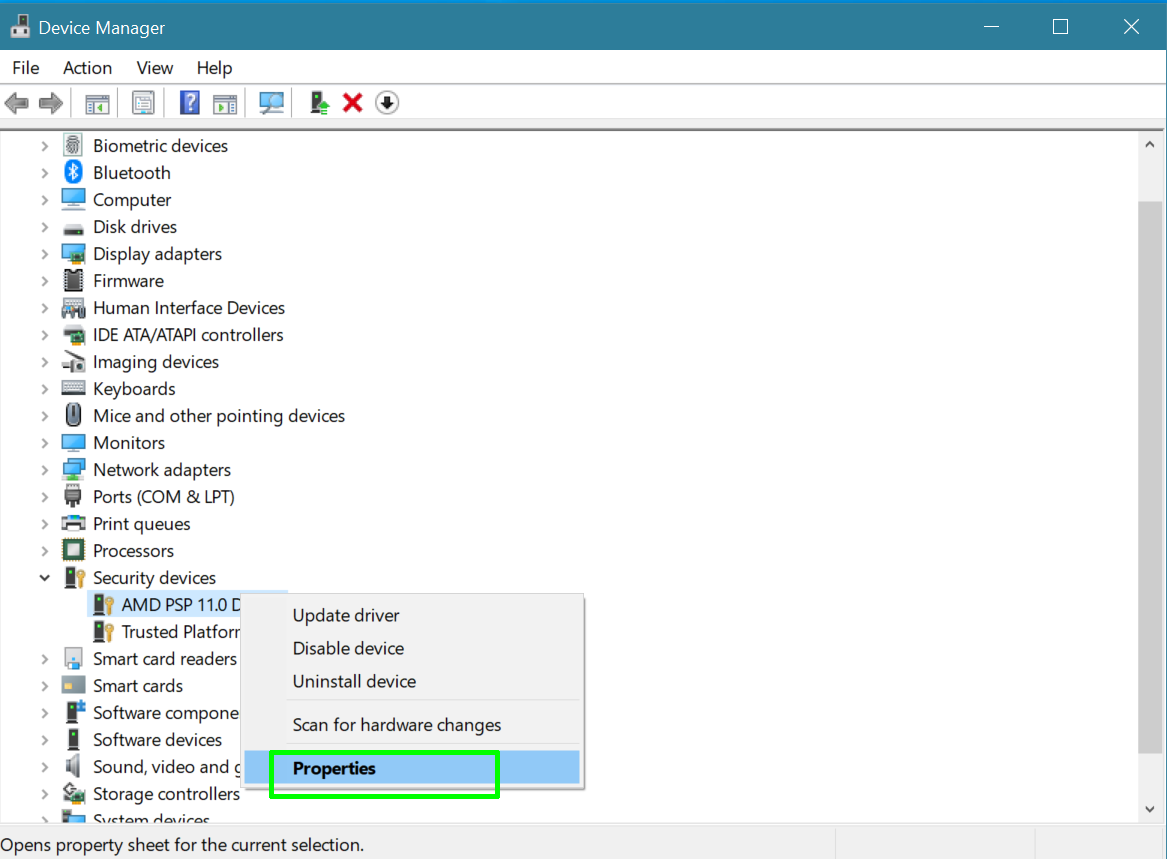Click the scrollbar up arrow
Screen dimensions: 1167x859
click(1150, 144)
